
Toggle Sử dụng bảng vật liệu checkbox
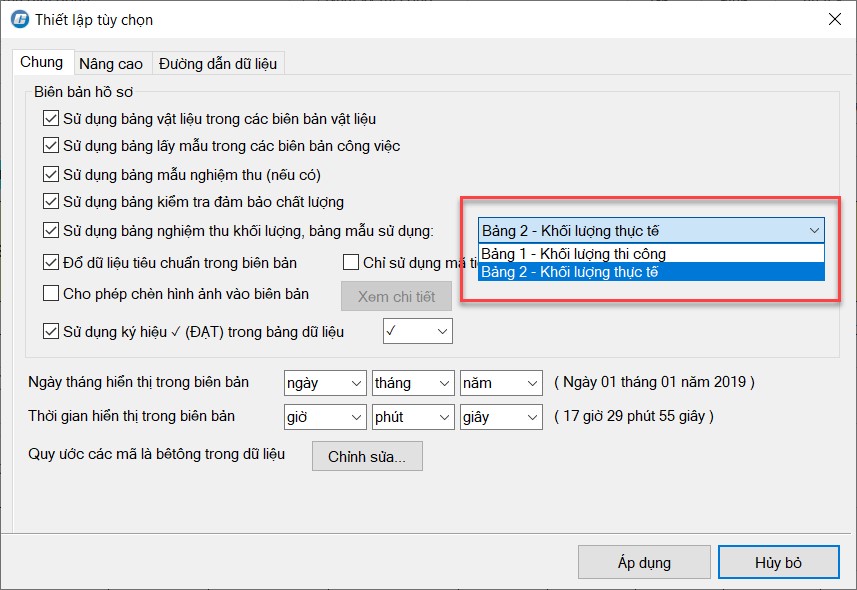click(x=51, y=118)
